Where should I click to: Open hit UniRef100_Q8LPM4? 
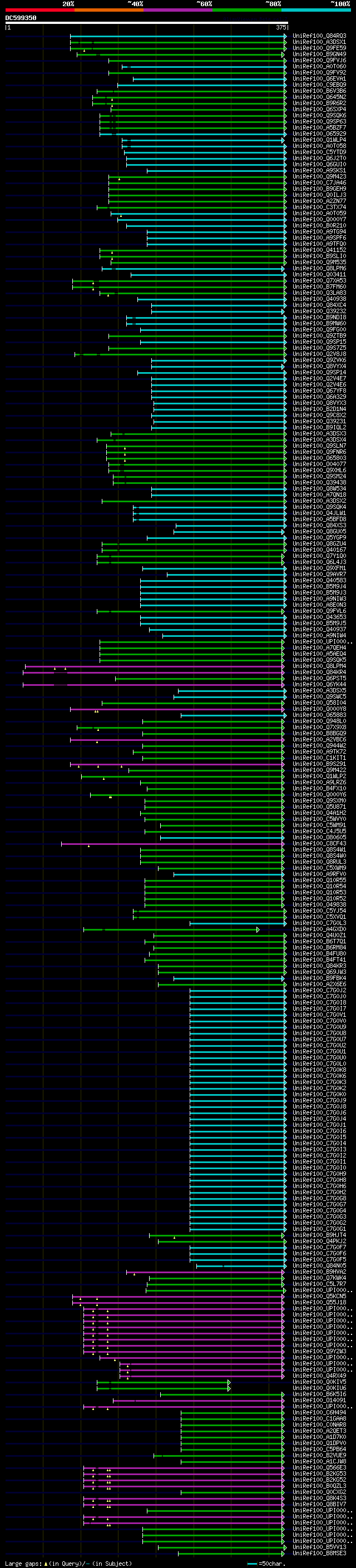(x=319, y=666)
